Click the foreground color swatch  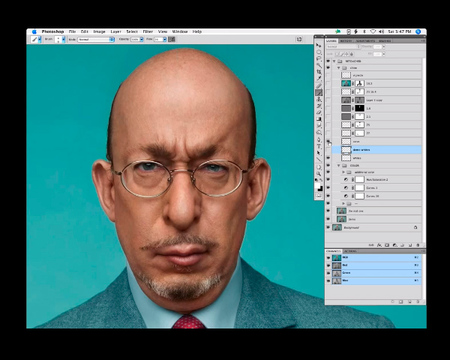coord(317,185)
